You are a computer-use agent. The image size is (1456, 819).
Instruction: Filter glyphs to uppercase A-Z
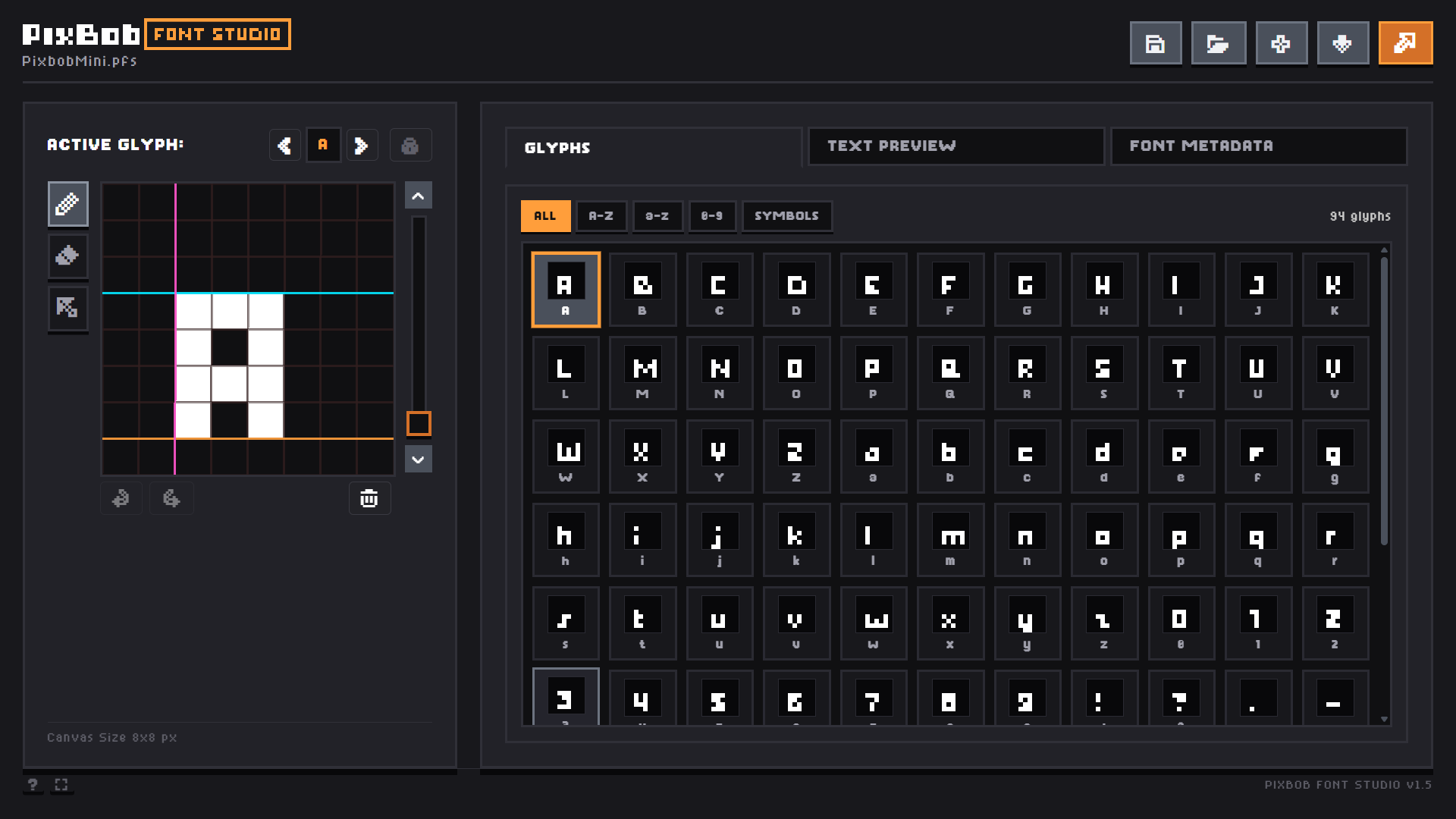click(601, 216)
